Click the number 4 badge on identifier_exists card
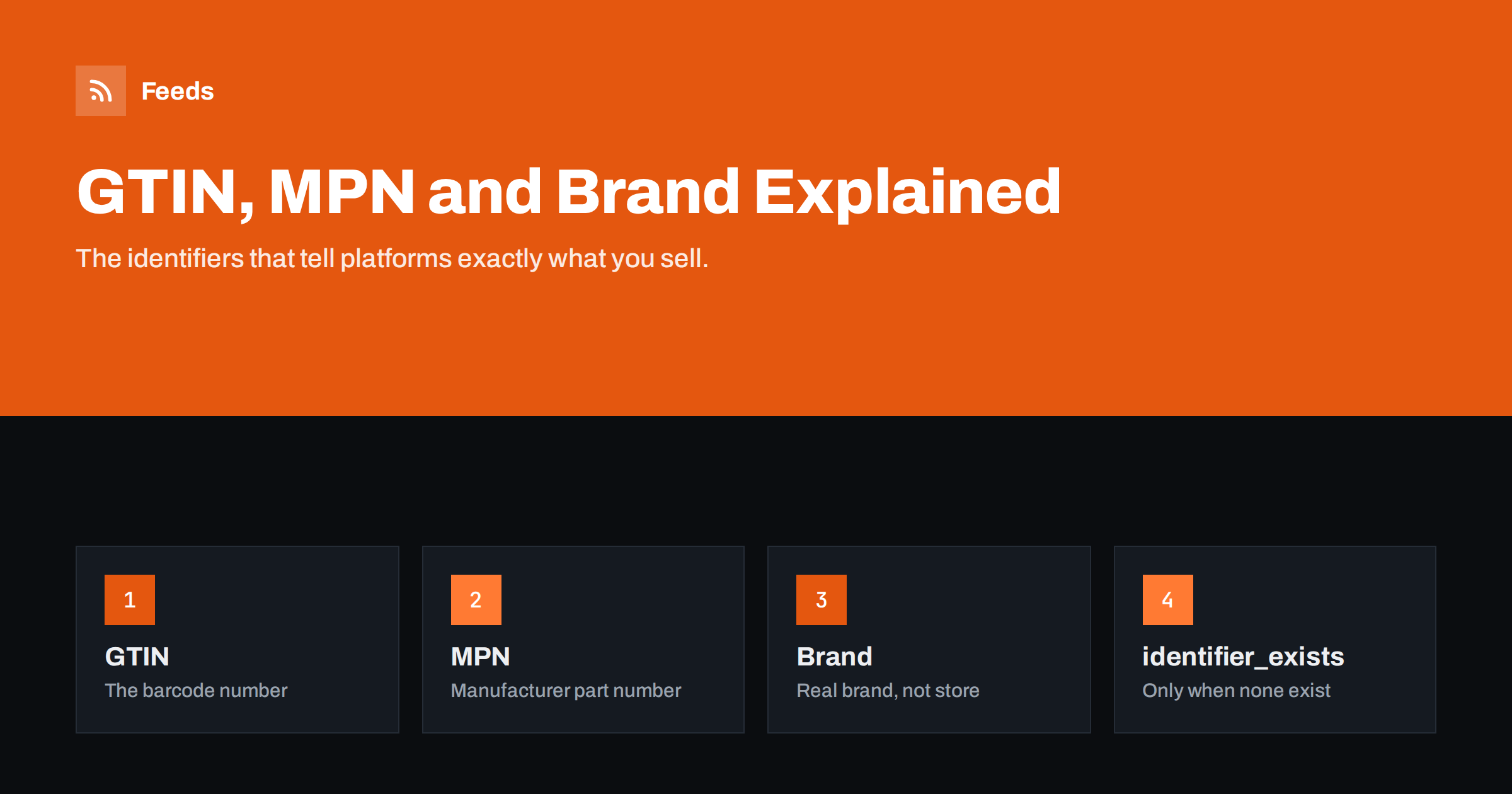The image size is (1512, 794). [x=1168, y=600]
